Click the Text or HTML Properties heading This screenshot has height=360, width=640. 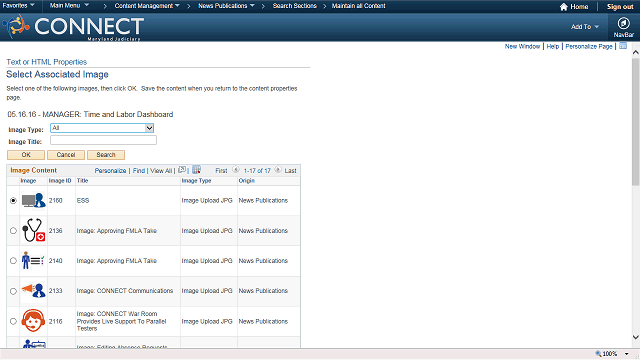pos(47,62)
